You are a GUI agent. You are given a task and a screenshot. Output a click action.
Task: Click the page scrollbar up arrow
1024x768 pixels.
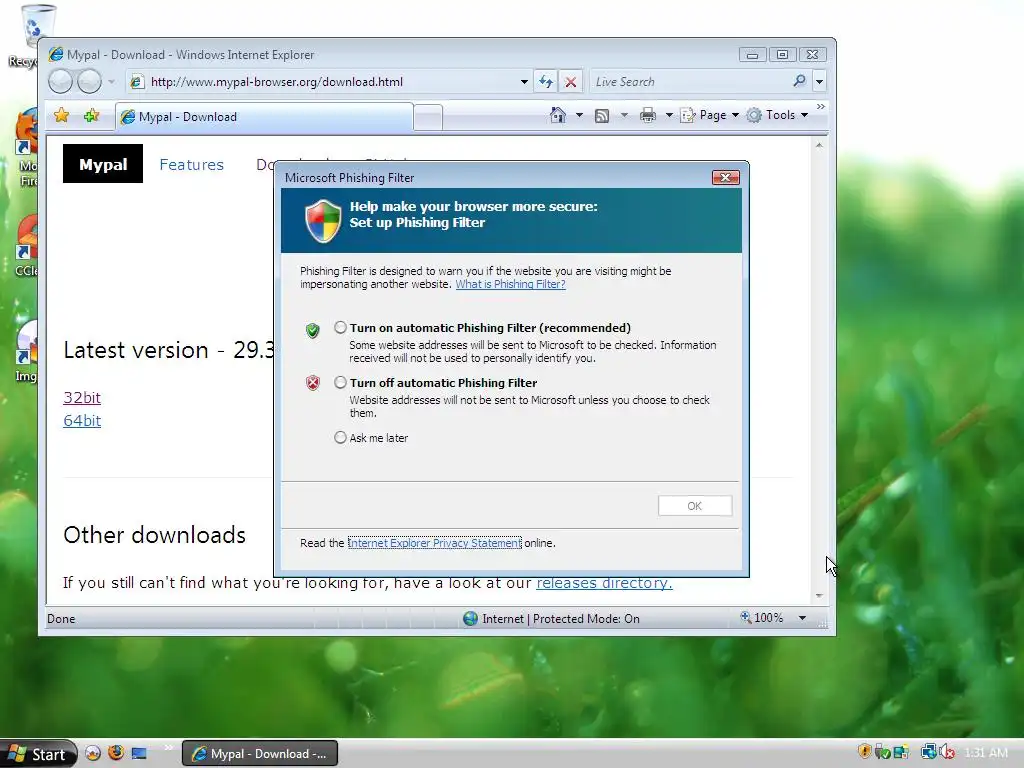pos(819,145)
